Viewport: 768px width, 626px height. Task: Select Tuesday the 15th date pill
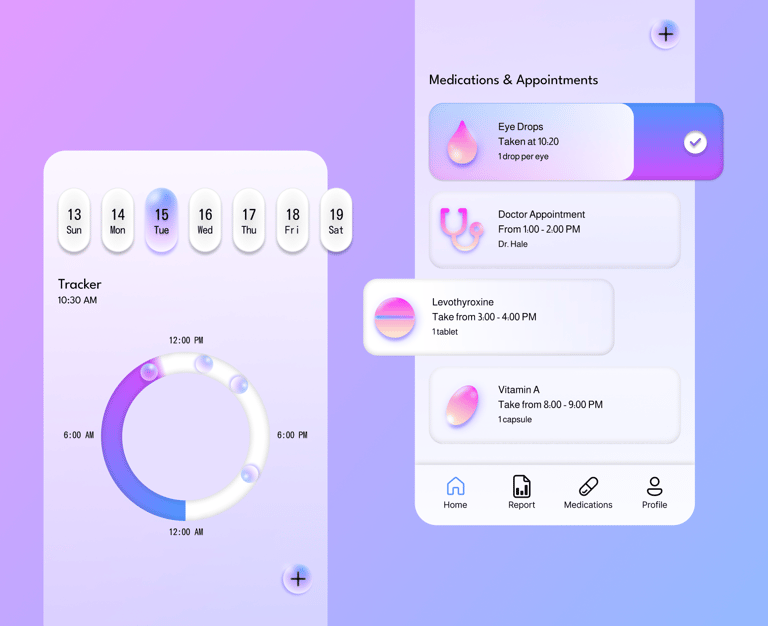click(162, 220)
